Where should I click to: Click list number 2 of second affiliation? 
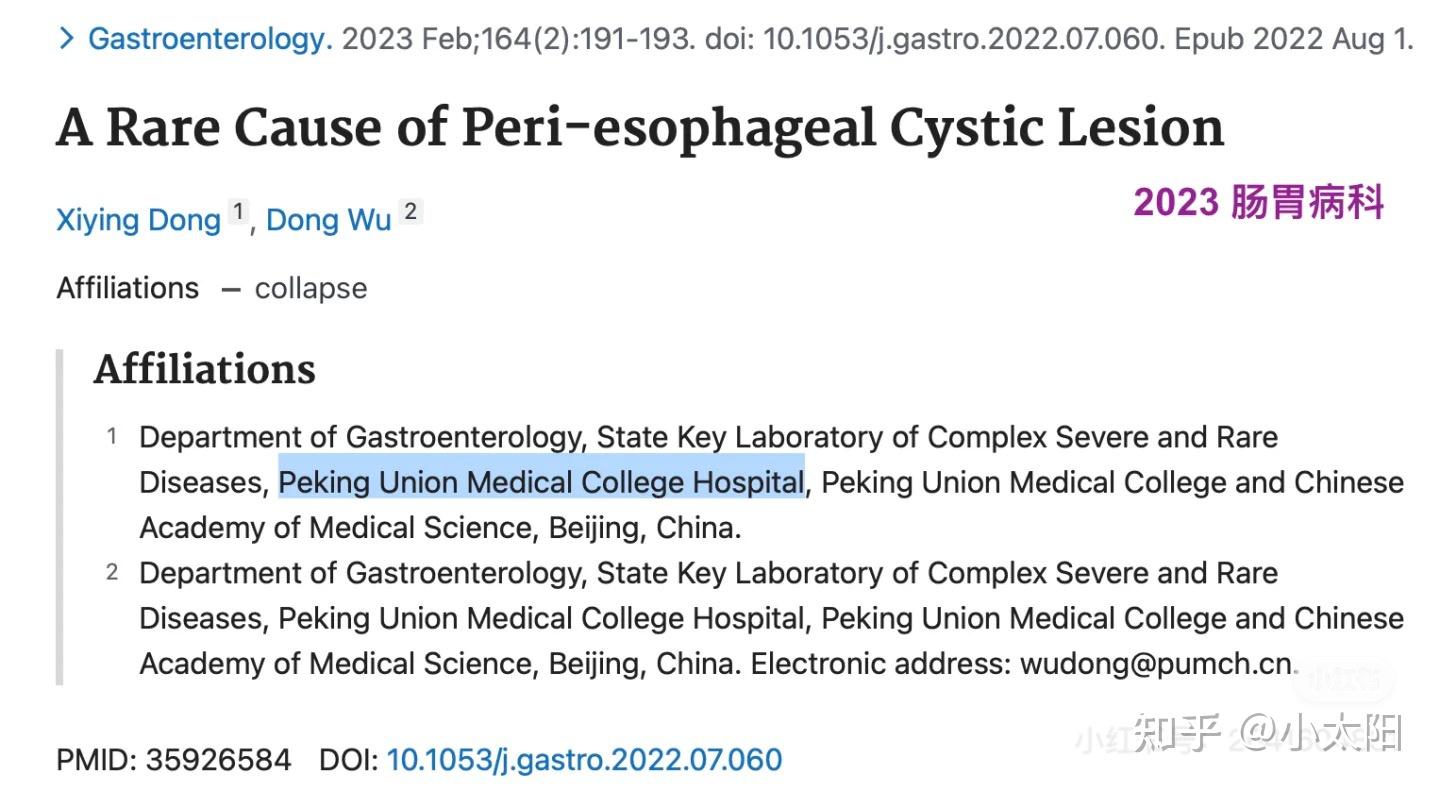[x=113, y=573]
